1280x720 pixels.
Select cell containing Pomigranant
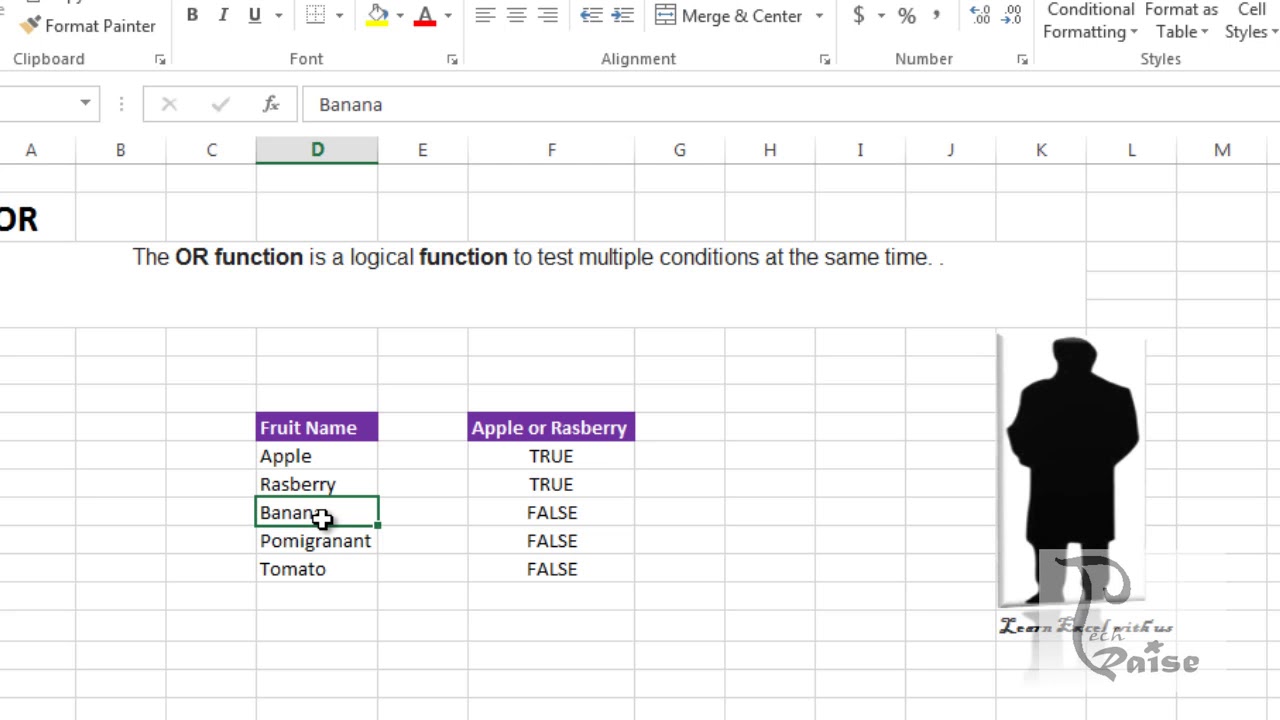tap(317, 541)
